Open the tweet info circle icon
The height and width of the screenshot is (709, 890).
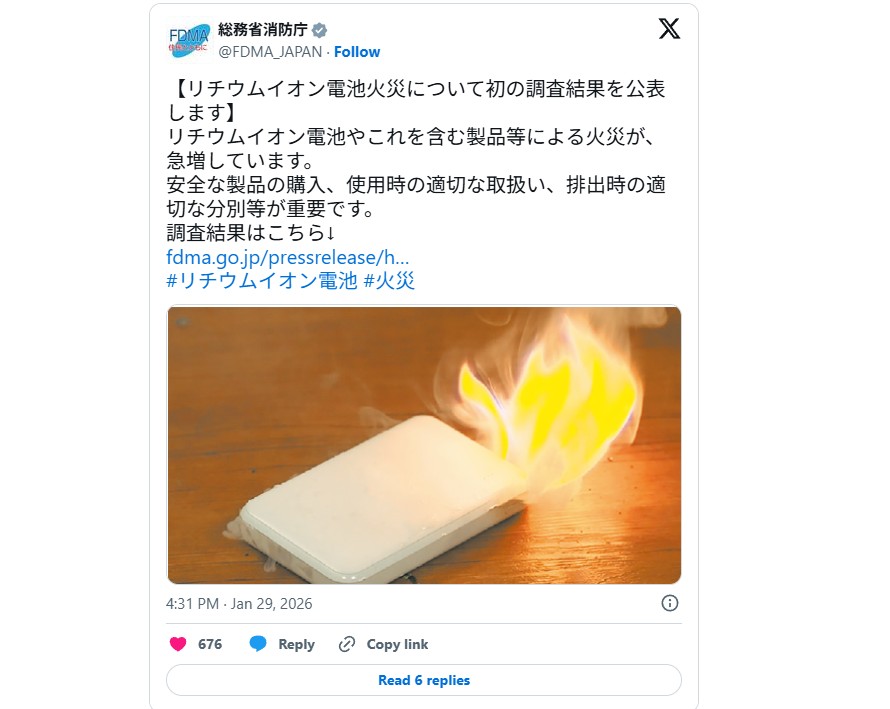point(670,603)
